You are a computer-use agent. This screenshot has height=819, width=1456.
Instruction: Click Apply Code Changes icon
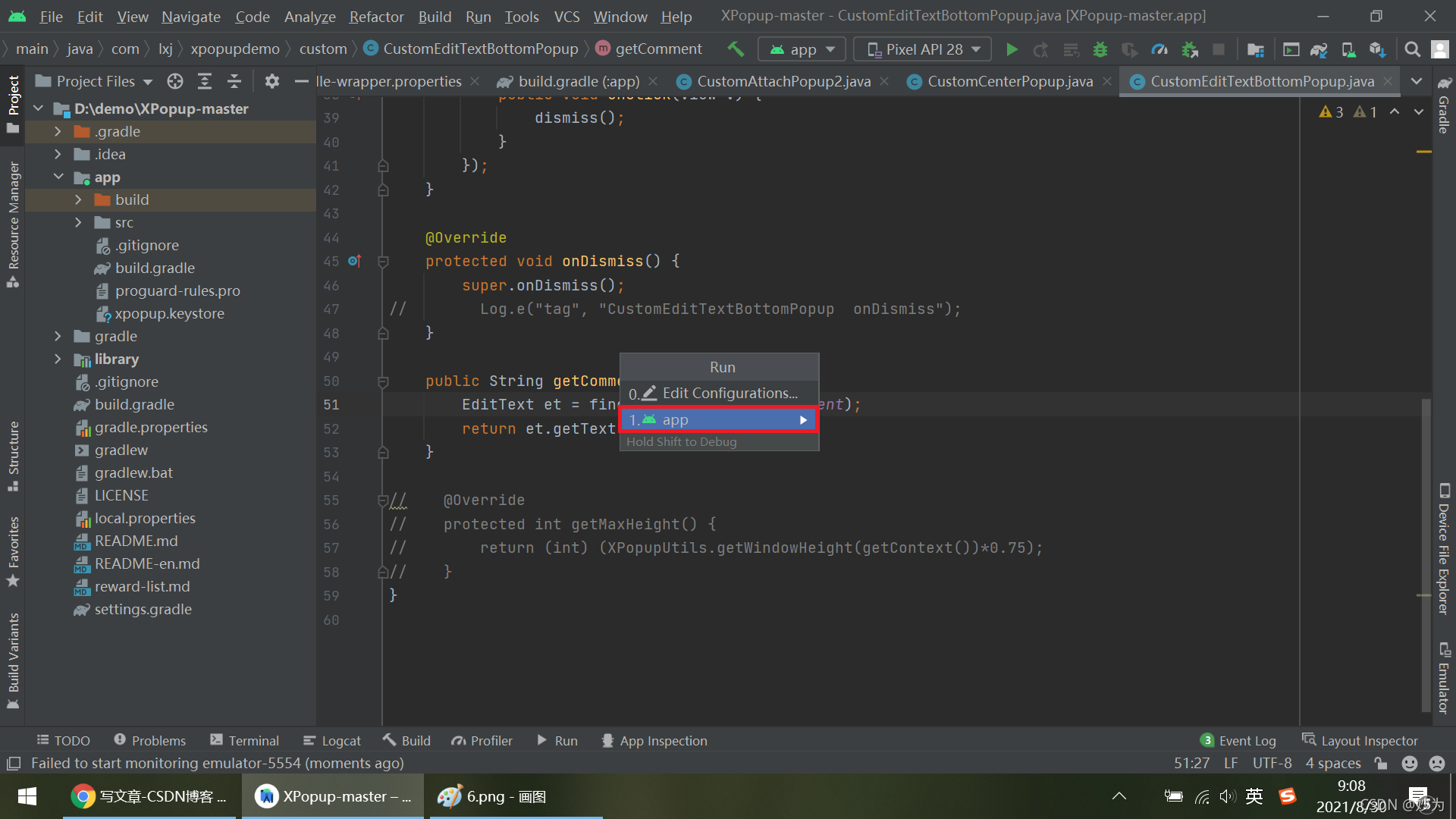(1071, 49)
